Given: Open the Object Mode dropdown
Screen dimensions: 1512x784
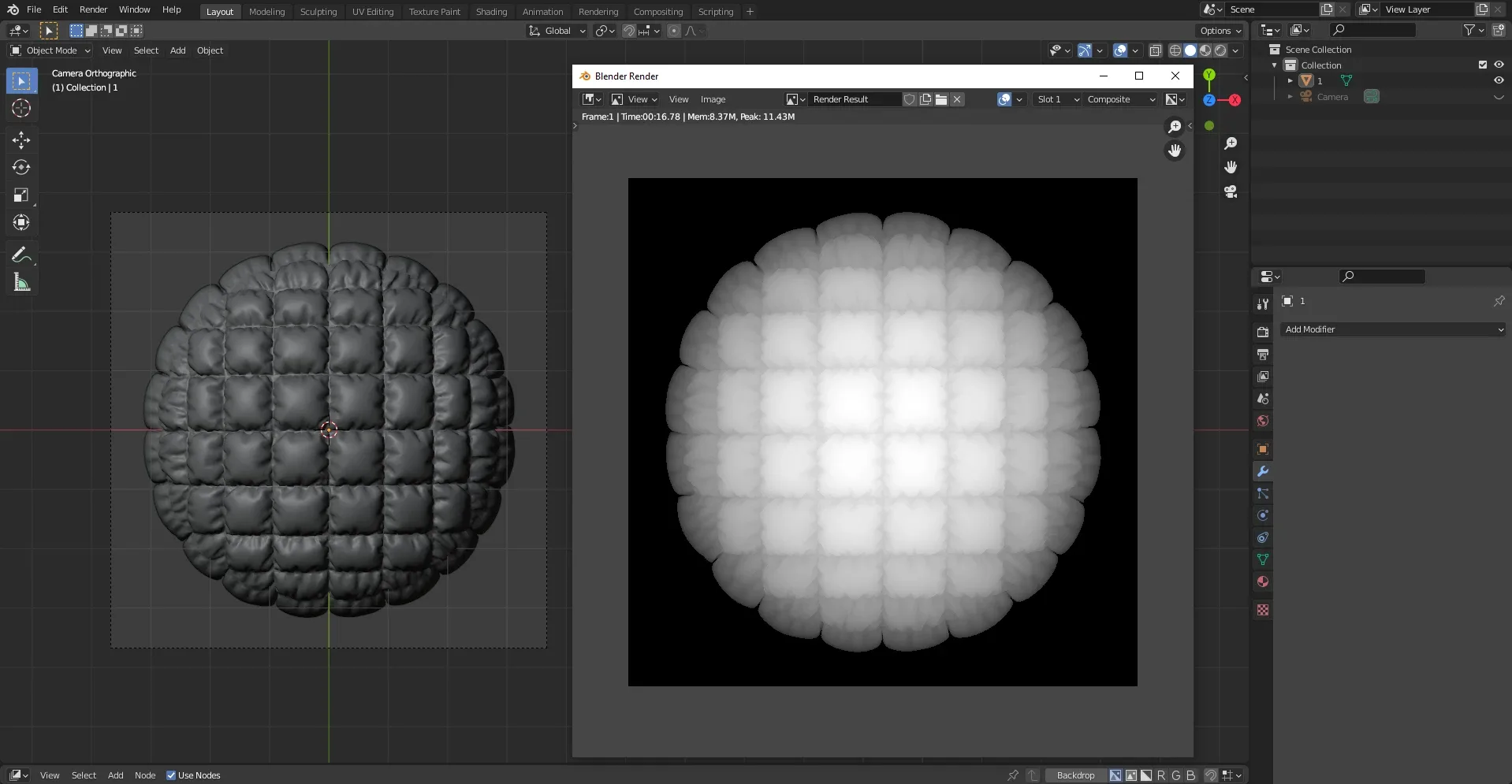Looking at the screenshot, I should (50, 50).
